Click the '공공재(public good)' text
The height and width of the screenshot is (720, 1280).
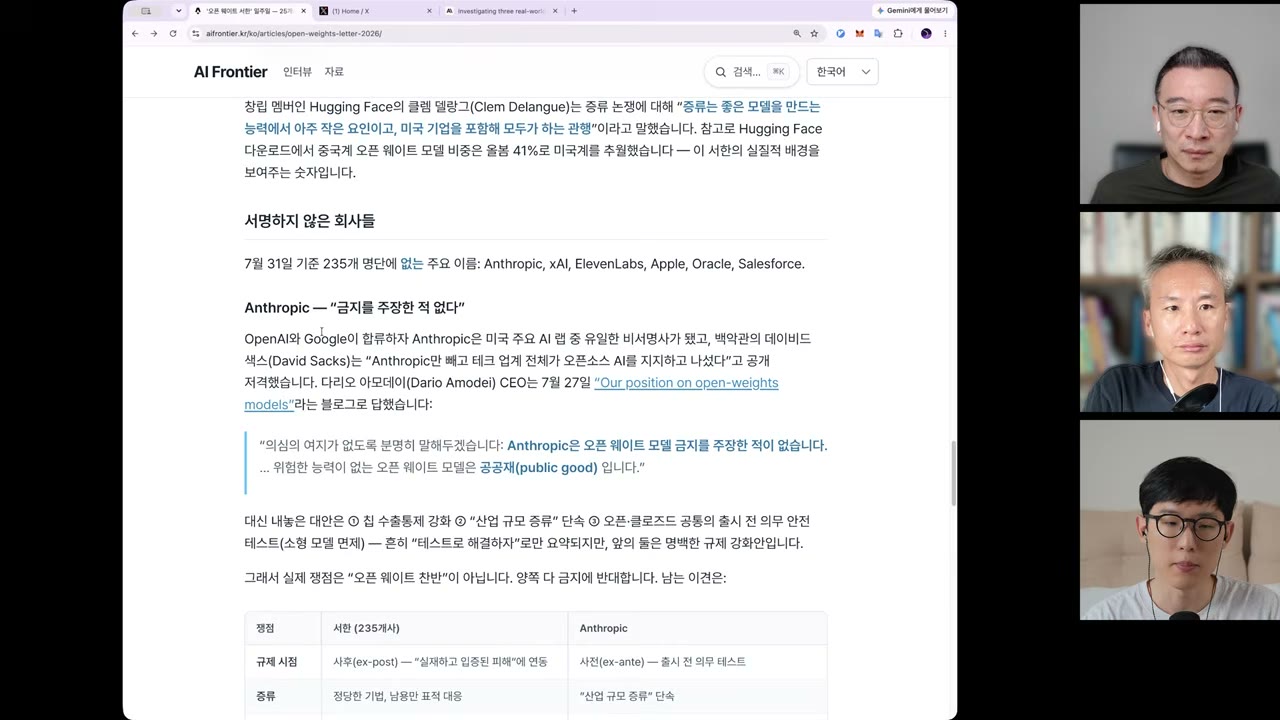pos(538,468)
